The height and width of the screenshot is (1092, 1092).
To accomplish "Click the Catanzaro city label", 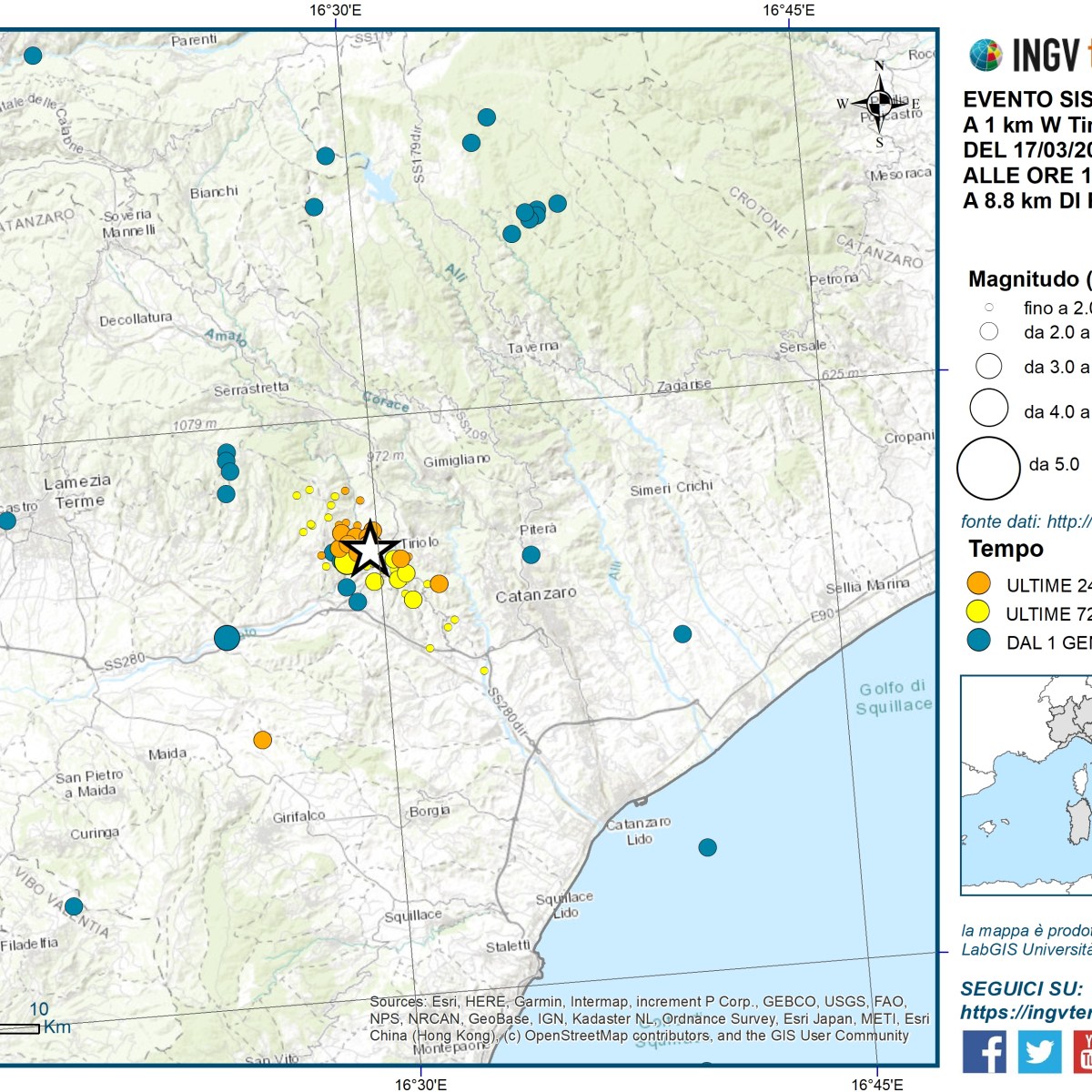I will point(536,595).
